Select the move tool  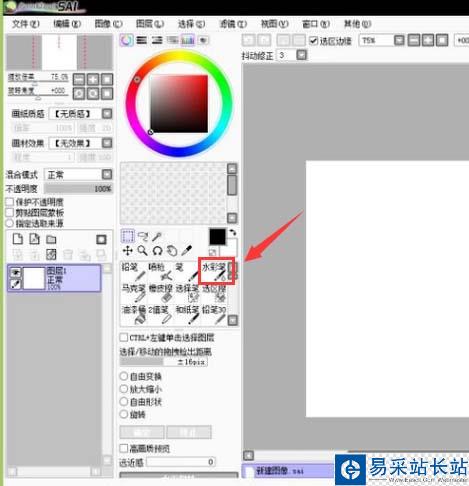[128, 251]
